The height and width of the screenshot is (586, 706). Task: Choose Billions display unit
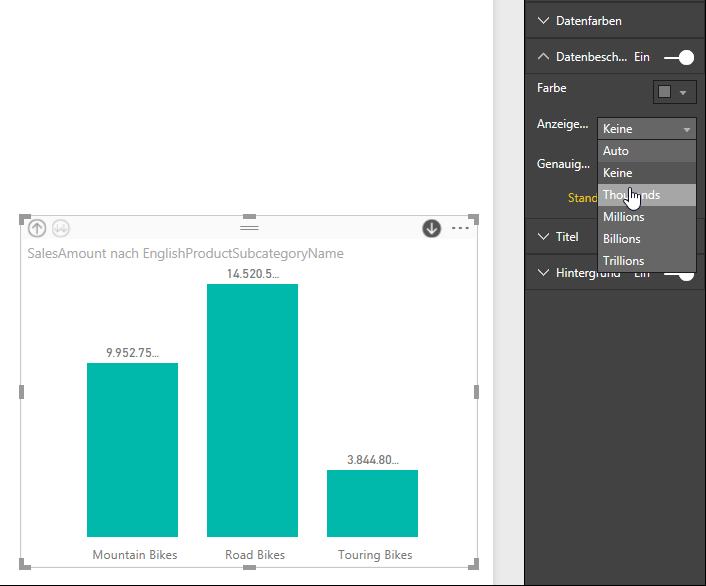coord(647,239)
